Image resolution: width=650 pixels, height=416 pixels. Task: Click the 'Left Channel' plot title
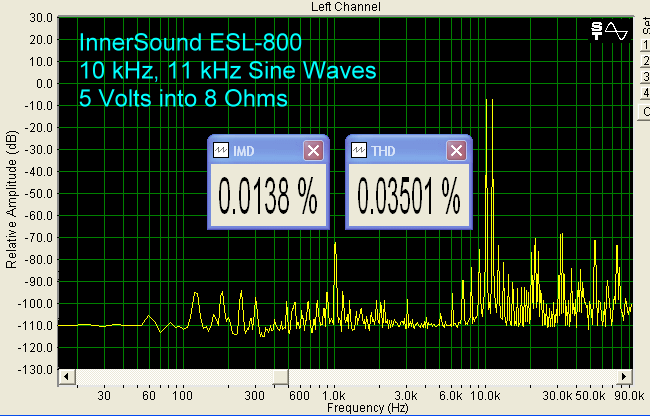coord(346,7)
